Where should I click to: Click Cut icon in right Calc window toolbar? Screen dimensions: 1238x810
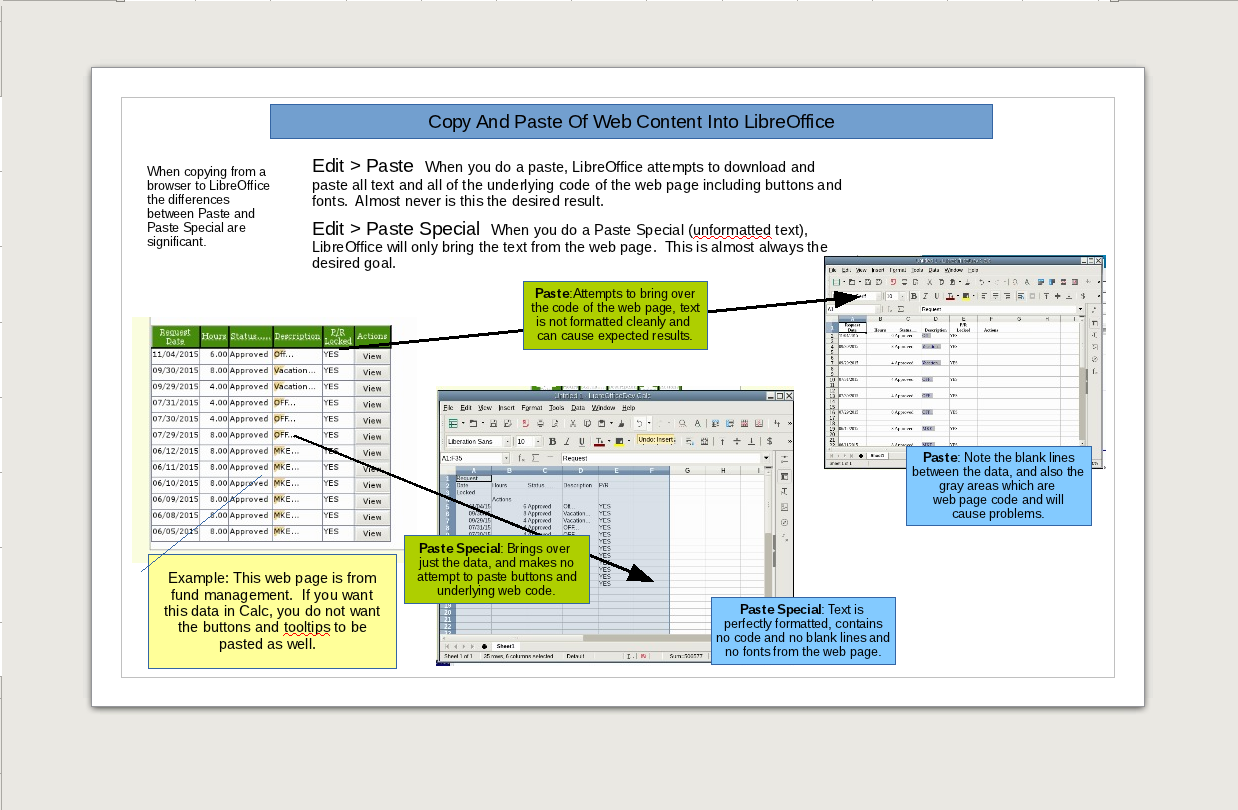[929, 282]
